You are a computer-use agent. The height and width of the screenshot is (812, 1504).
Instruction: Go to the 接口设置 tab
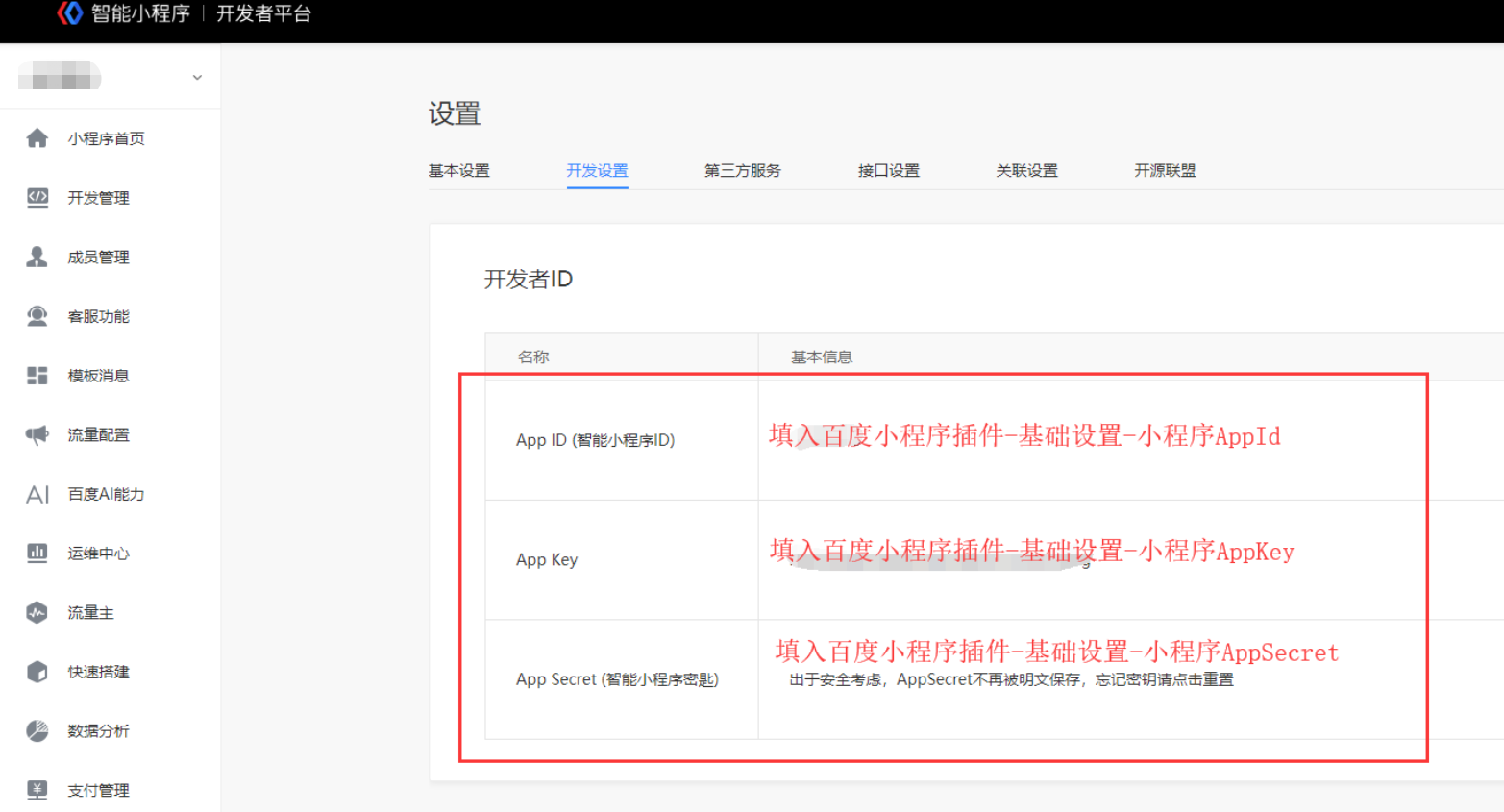pyautogui.click(x=888, y=171)
